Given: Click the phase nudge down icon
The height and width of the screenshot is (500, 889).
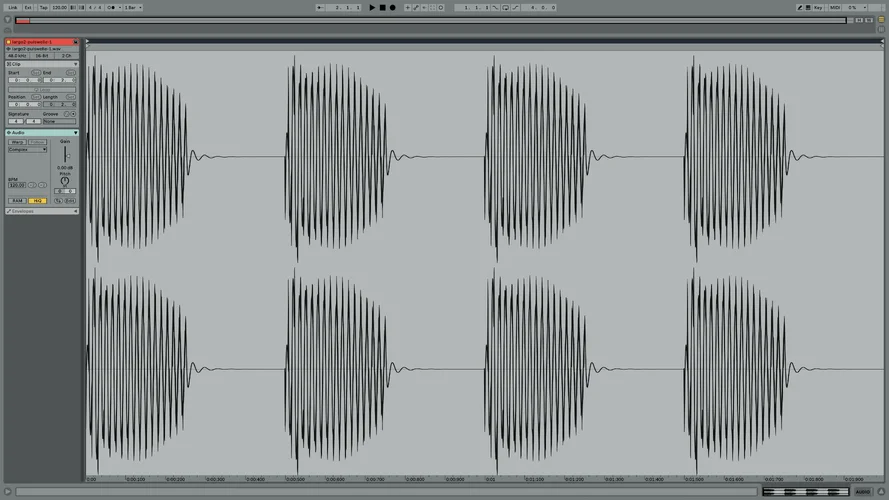Looking at the screenshot, I should click(73, 8).
